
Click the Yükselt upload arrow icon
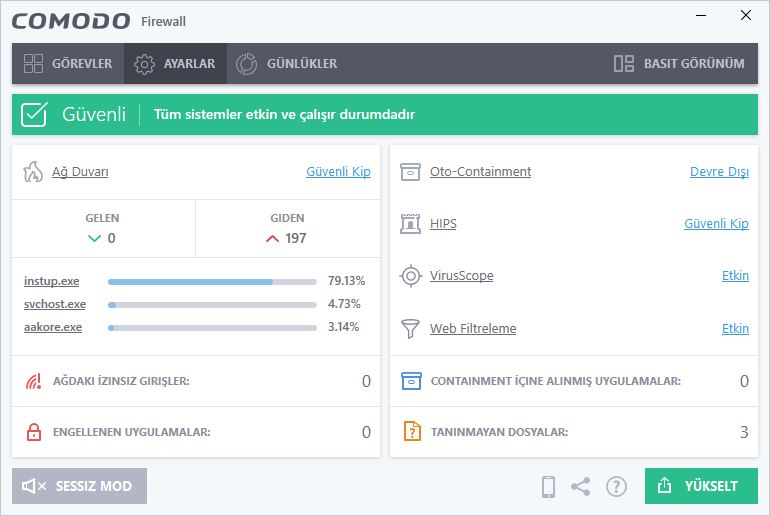pos(664,486)
